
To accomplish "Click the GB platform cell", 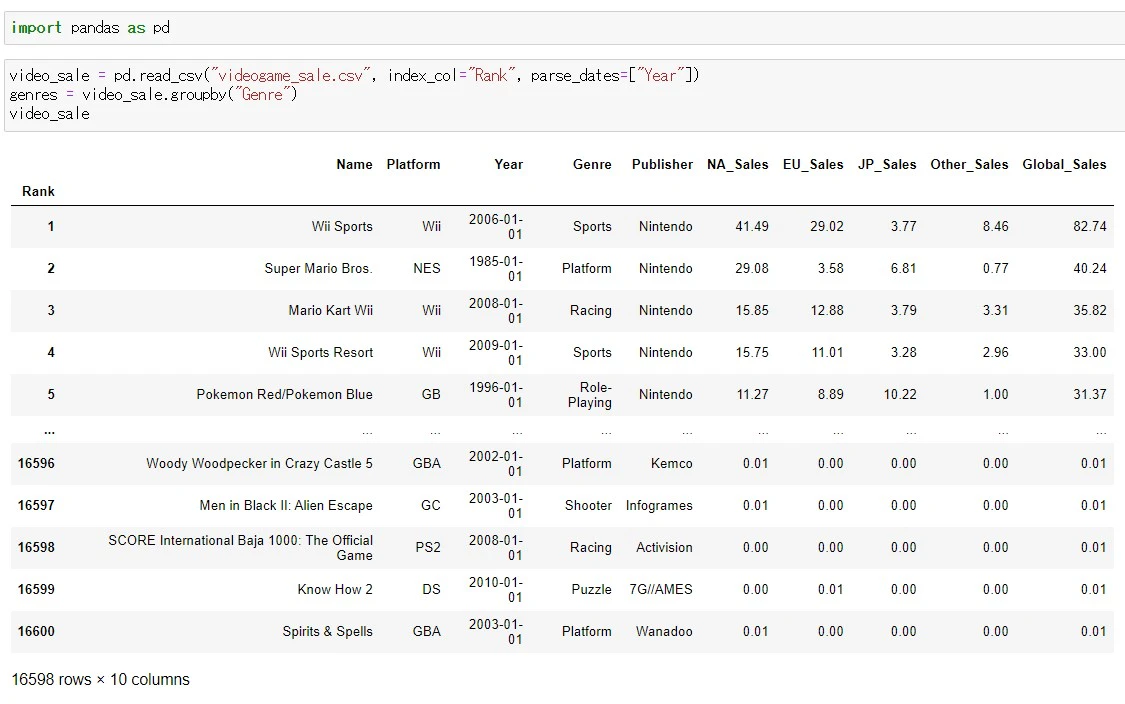I will (431, 395).
